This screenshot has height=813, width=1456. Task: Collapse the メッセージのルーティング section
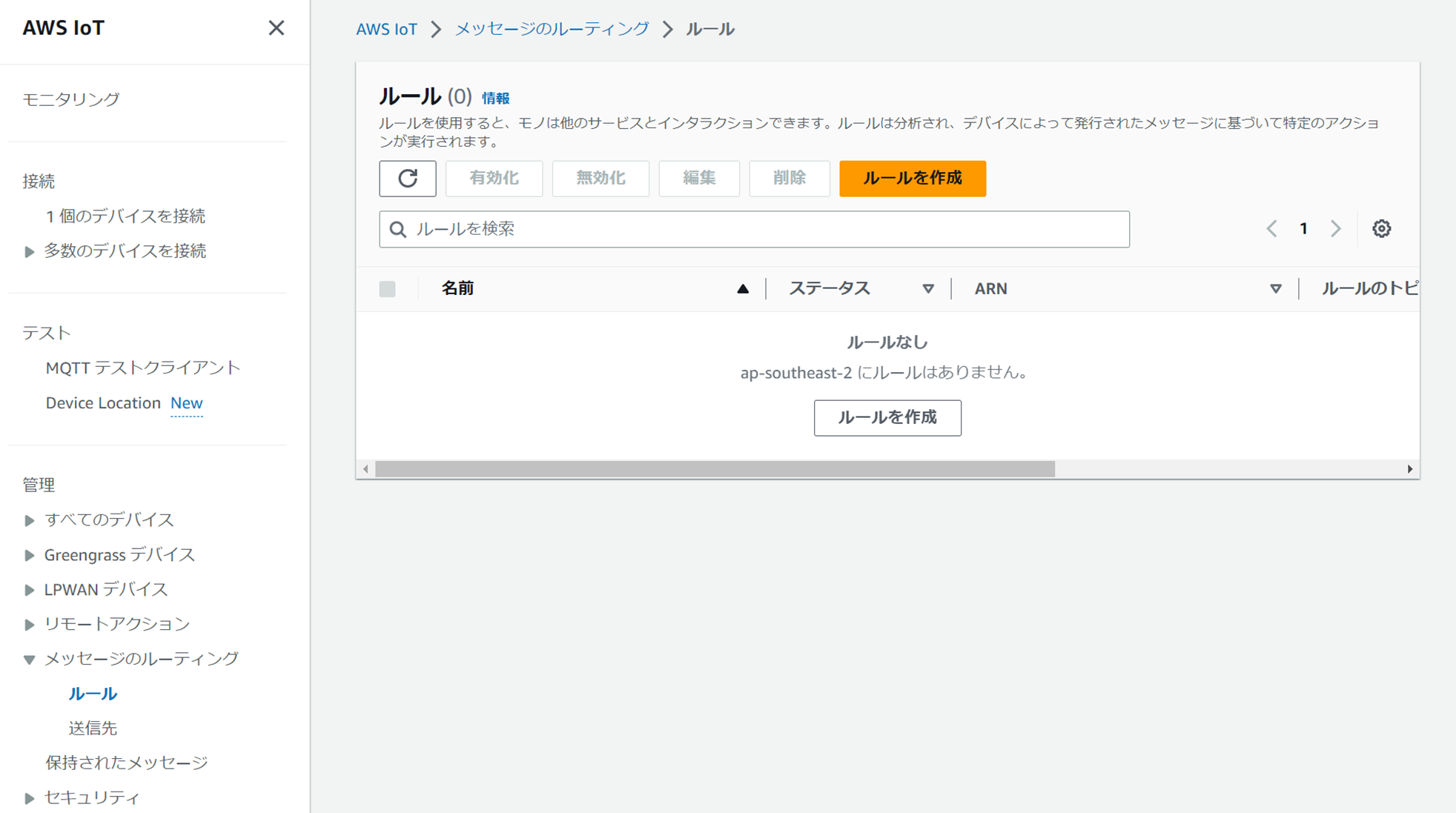(28, 658)
